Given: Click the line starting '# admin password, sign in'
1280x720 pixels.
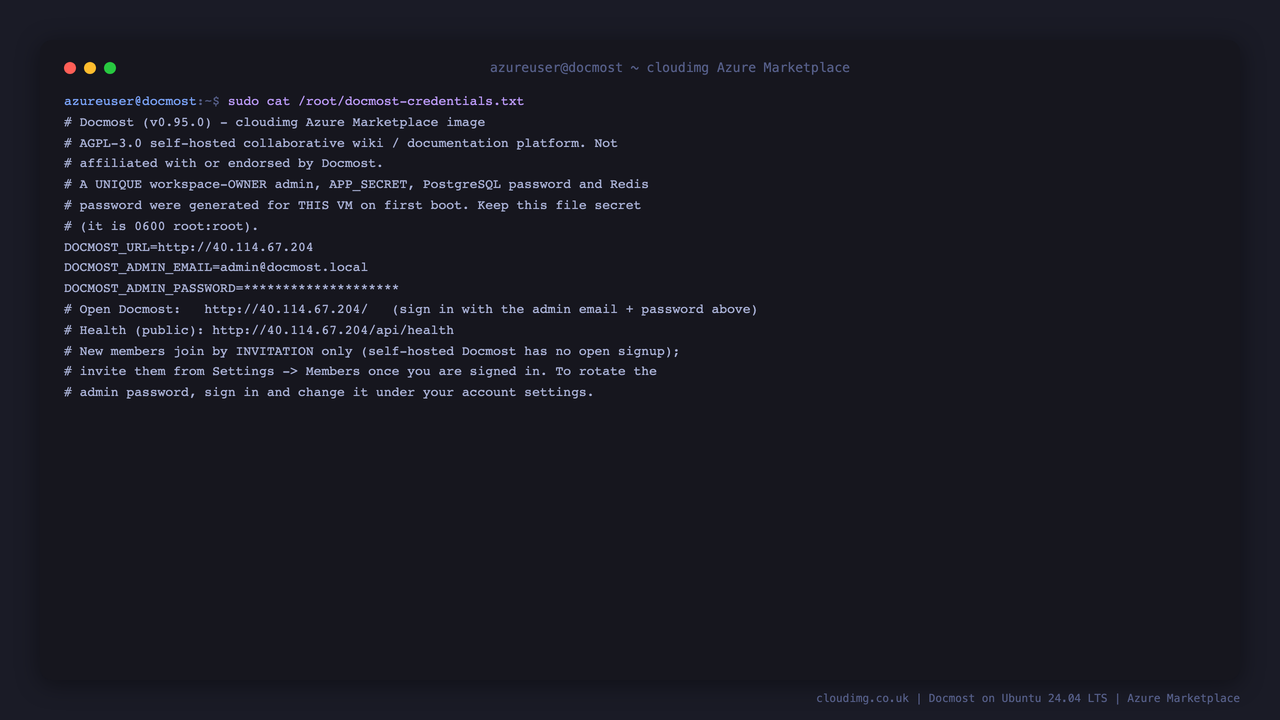Looking at the screenshot, I should 329,392.
